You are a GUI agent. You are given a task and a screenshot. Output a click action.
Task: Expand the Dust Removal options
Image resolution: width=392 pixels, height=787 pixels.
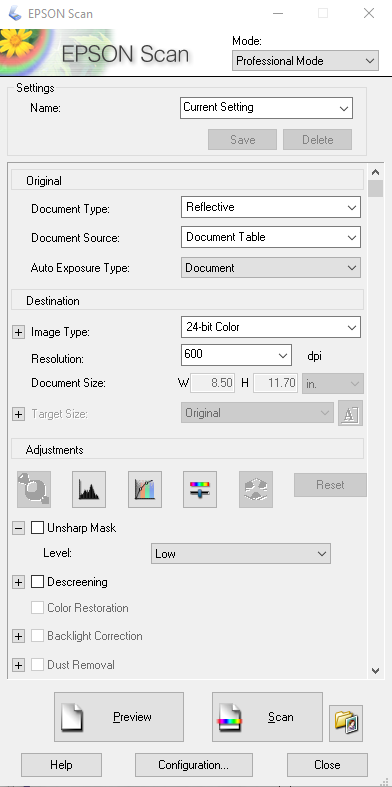pyautogui.click(x=18, y=665)
